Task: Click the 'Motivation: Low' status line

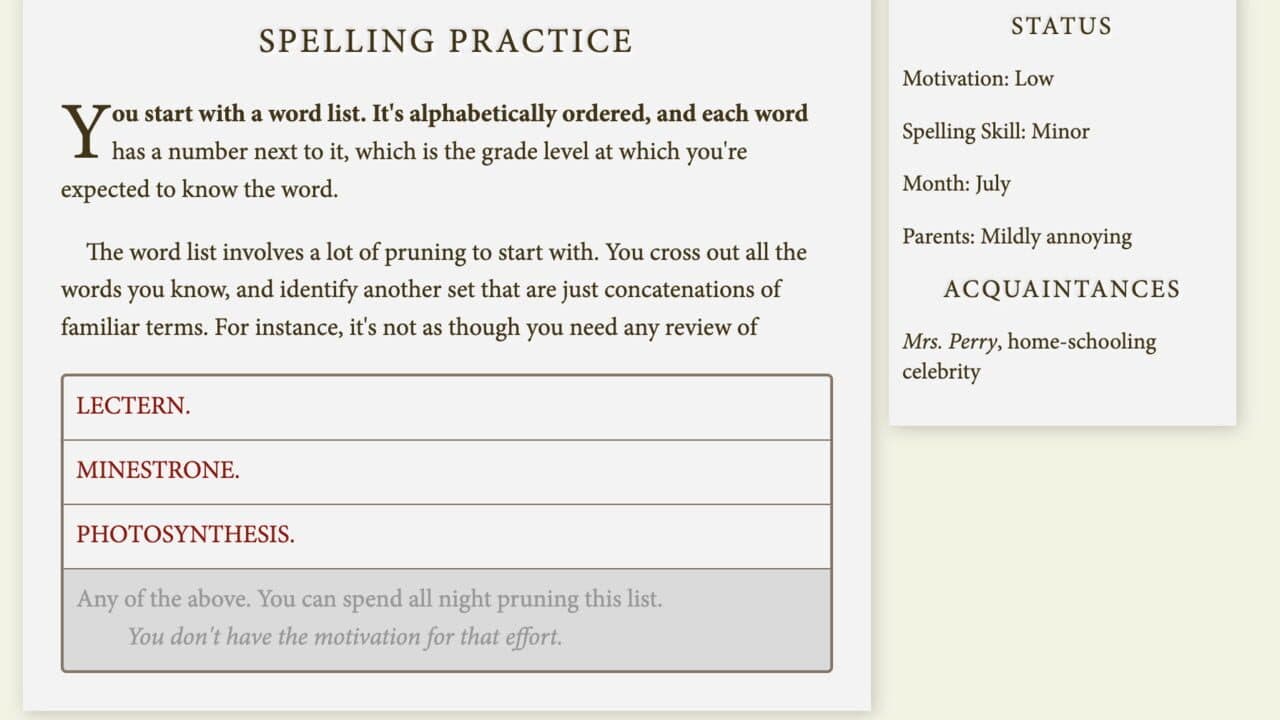Action: pyautogui.click(x=978, y=78)
